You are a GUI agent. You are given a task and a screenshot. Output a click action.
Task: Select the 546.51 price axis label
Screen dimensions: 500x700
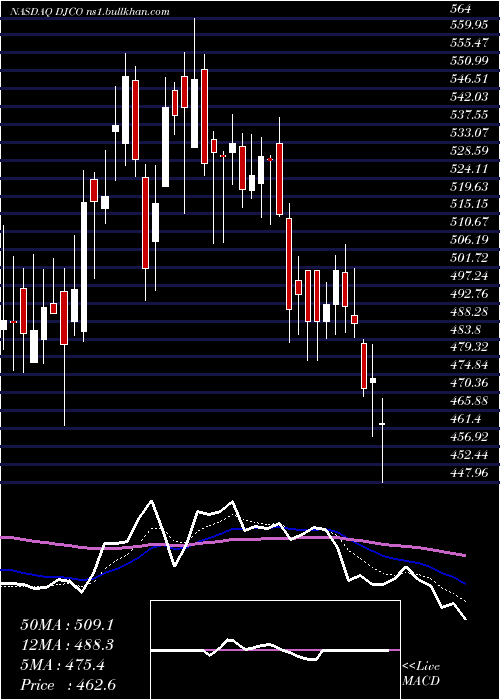tap(469, 79)
